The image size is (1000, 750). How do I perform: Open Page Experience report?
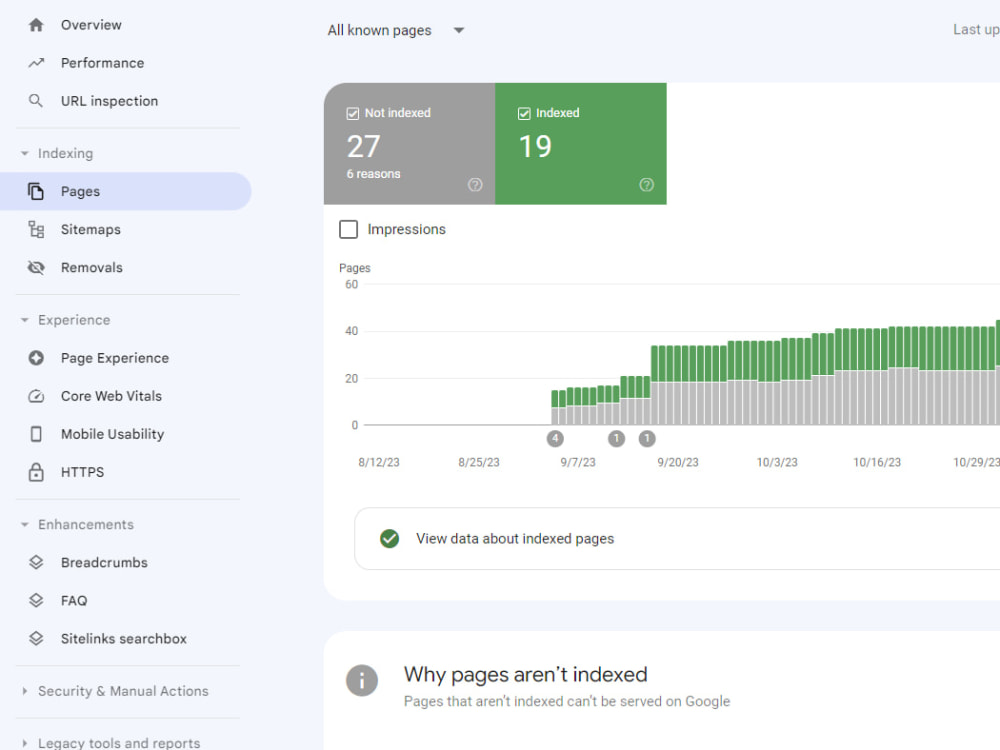click(115, 358)
